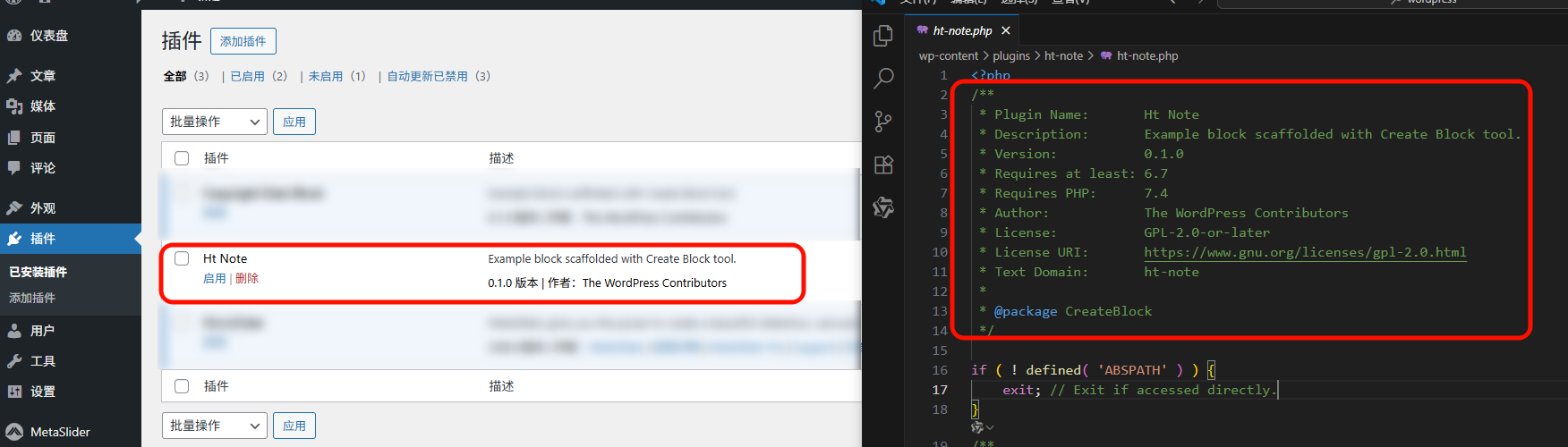
Task: Click the plug icon beside 插件
Action: click(14, 239)
